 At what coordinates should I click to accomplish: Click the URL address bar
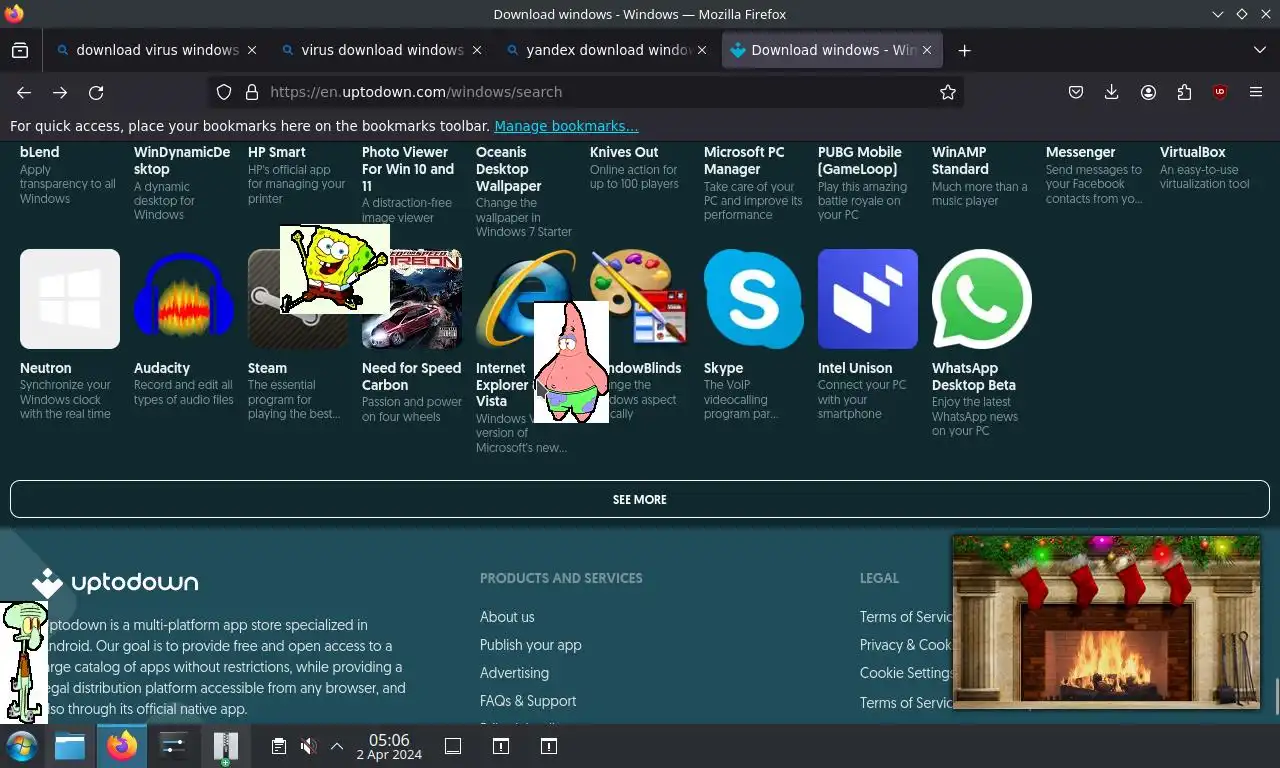coord(586,92)
